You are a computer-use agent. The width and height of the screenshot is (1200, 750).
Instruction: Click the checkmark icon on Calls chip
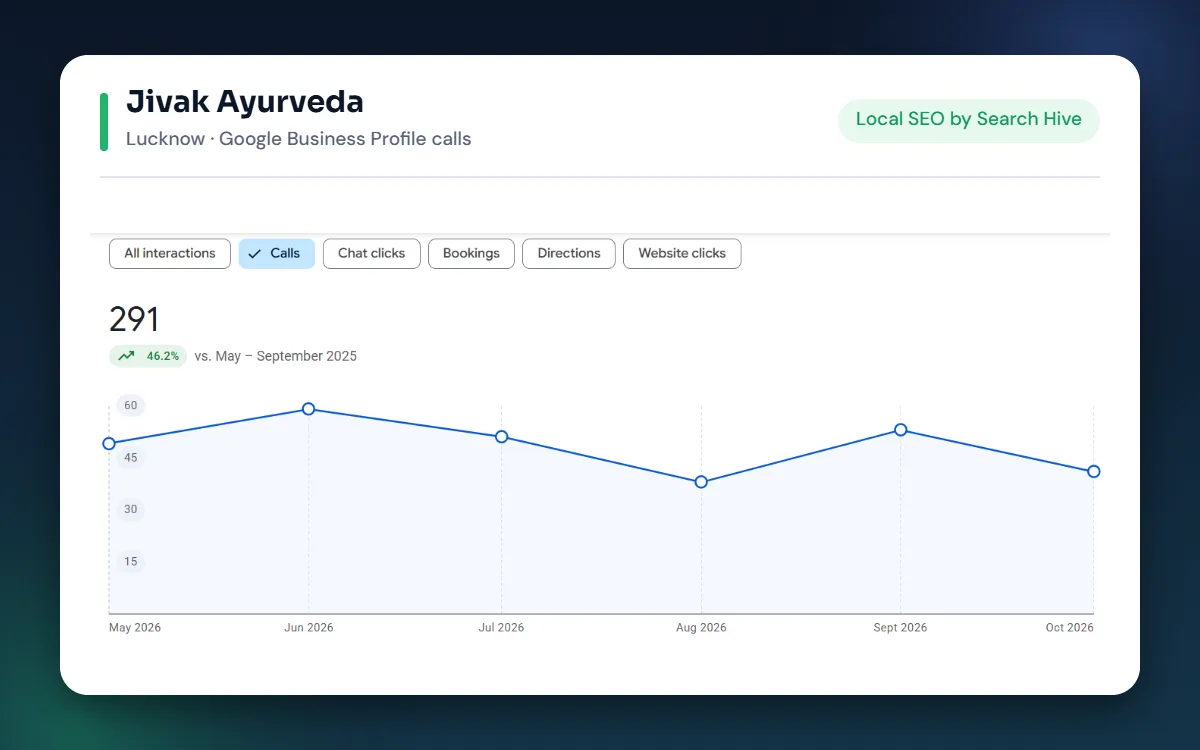[x=255, y=254]
